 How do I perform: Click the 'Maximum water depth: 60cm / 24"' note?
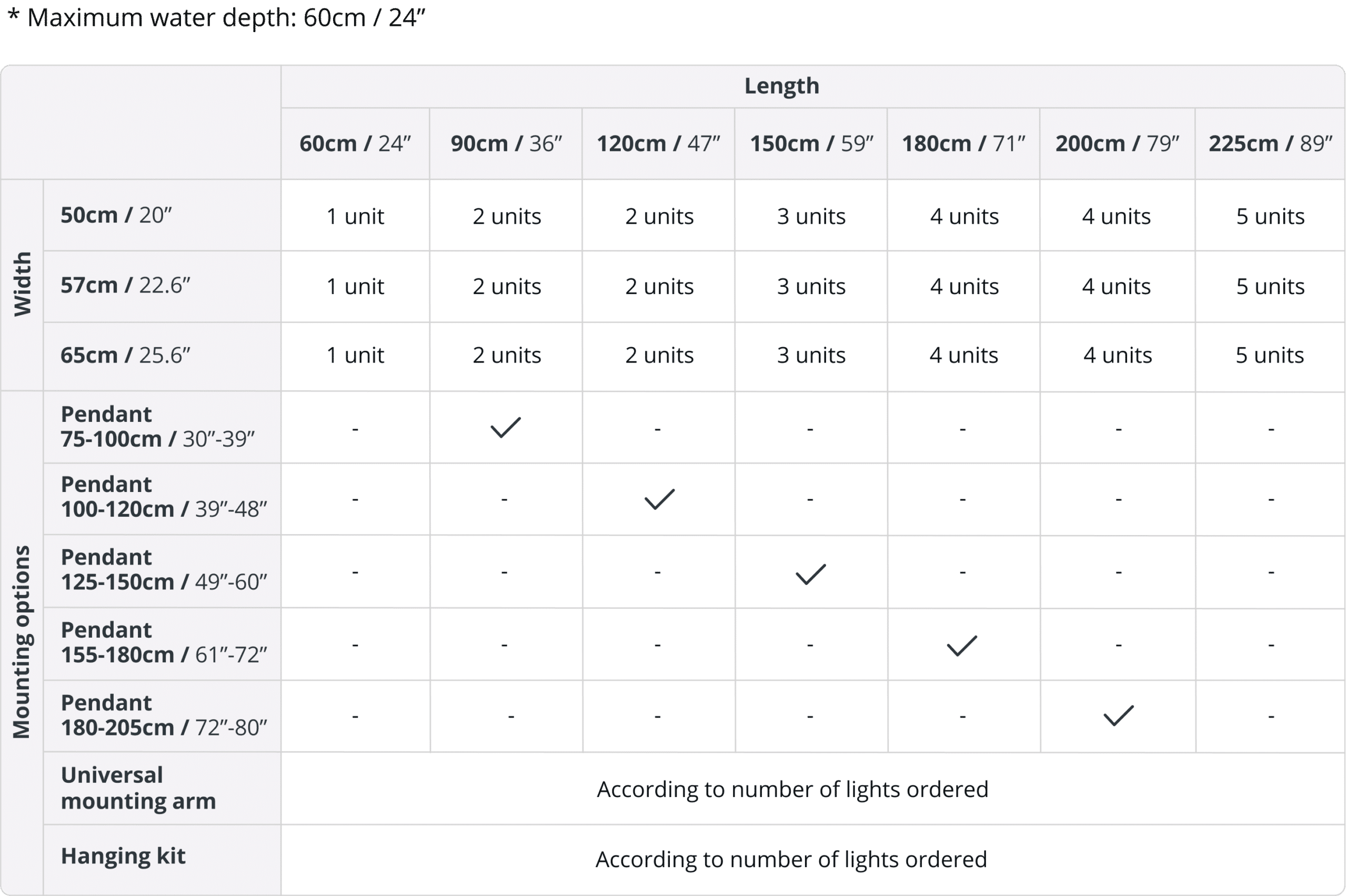[217, 17]
